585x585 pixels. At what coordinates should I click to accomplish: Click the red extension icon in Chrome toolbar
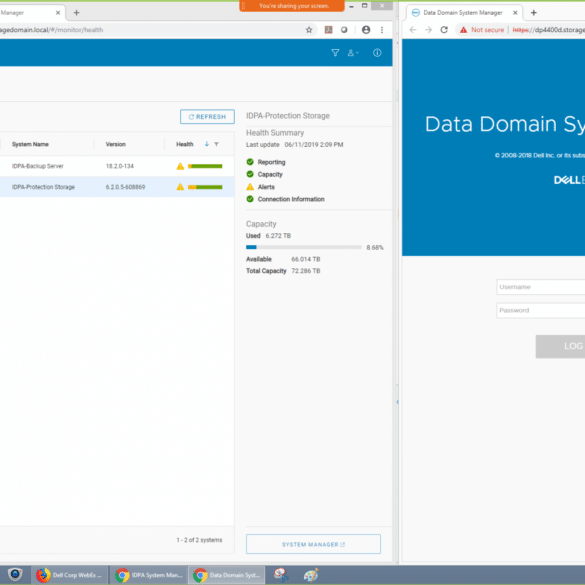(x=328, y=30)
